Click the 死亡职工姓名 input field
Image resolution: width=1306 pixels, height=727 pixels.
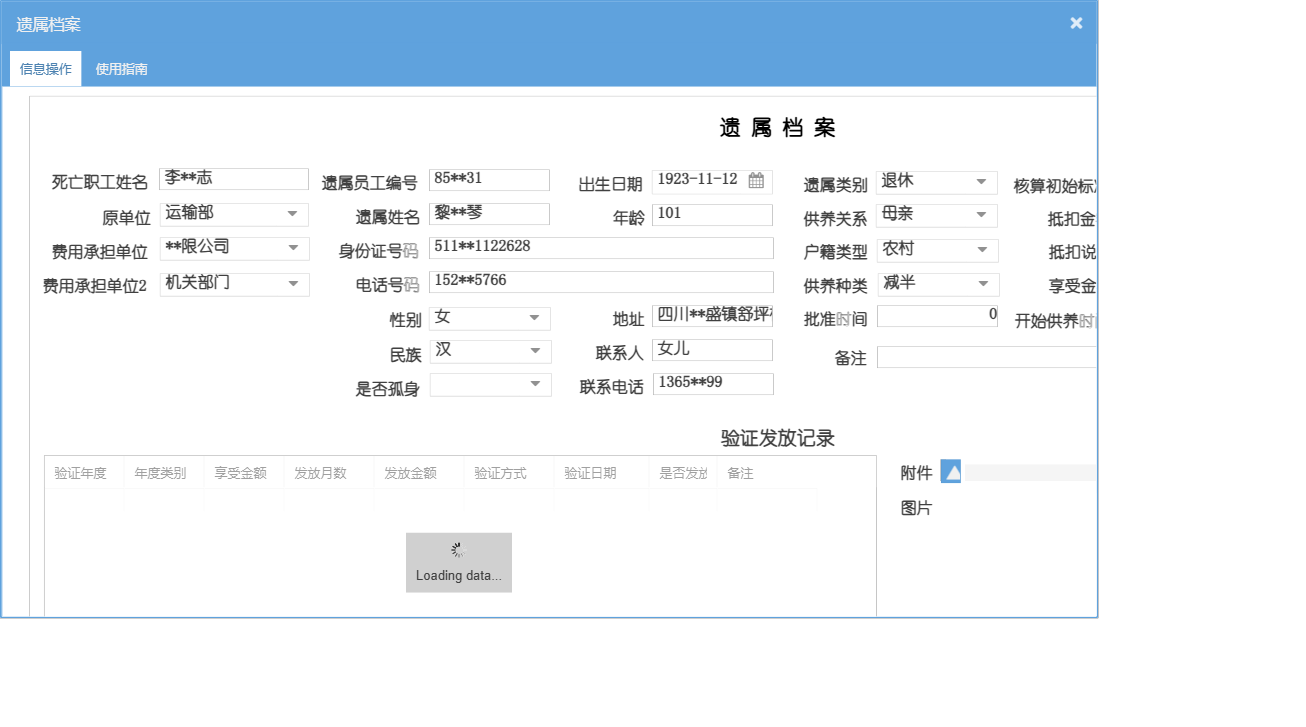[233, 178]
